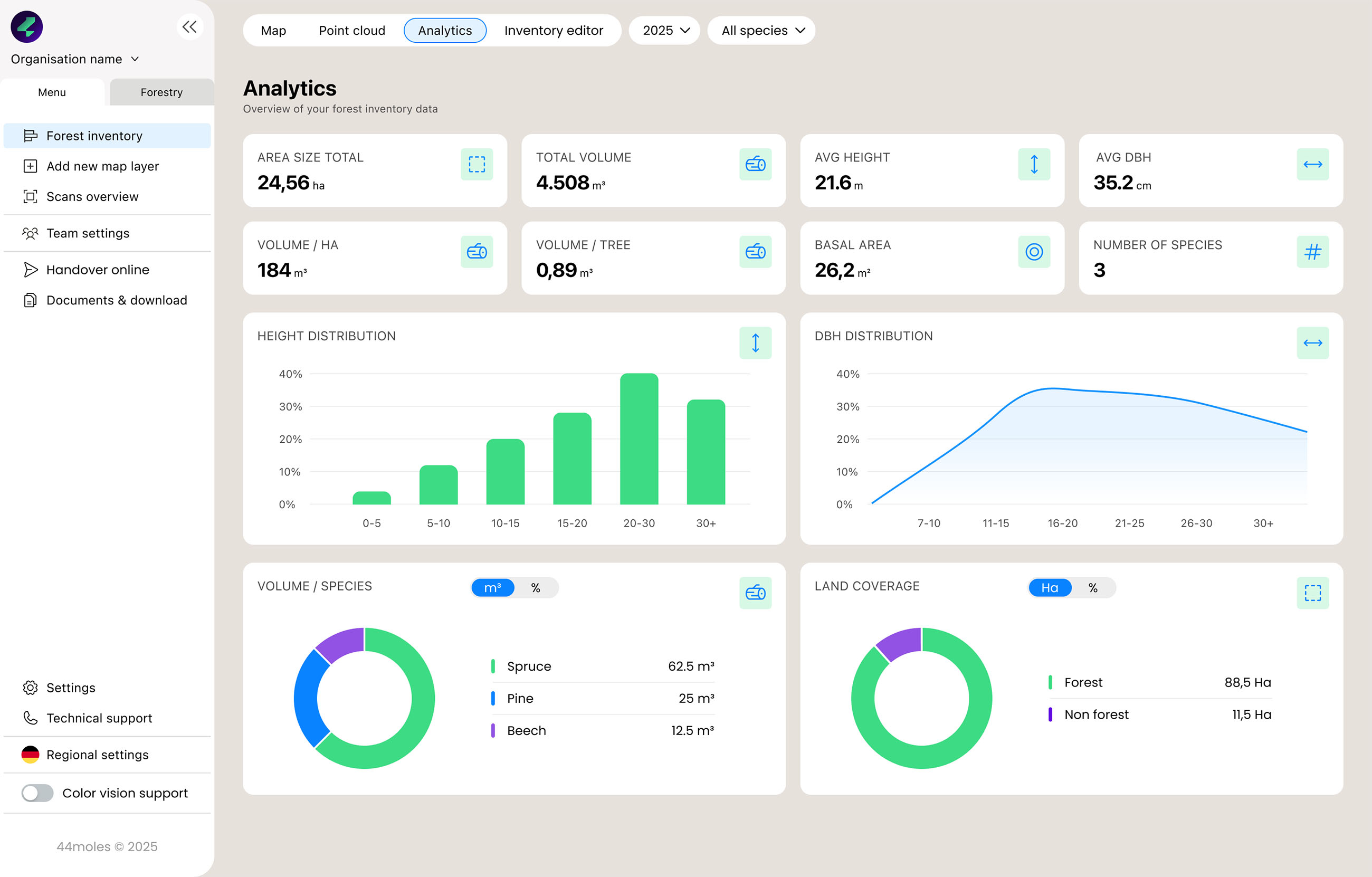Image resolution: width=1372 pixels, height=877 pixels.
Task: Collapse the sidebar with double-chevron icon
Action: [x=189, y=27]
